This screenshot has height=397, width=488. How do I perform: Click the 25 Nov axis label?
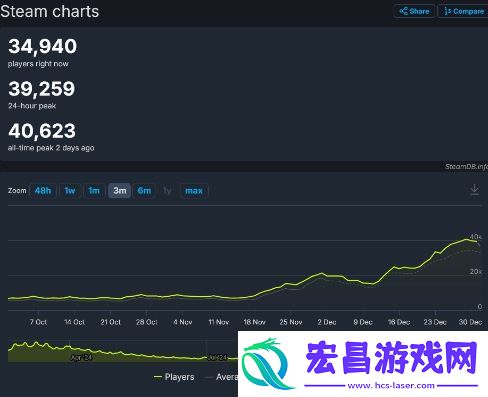[x=291, y=322]
